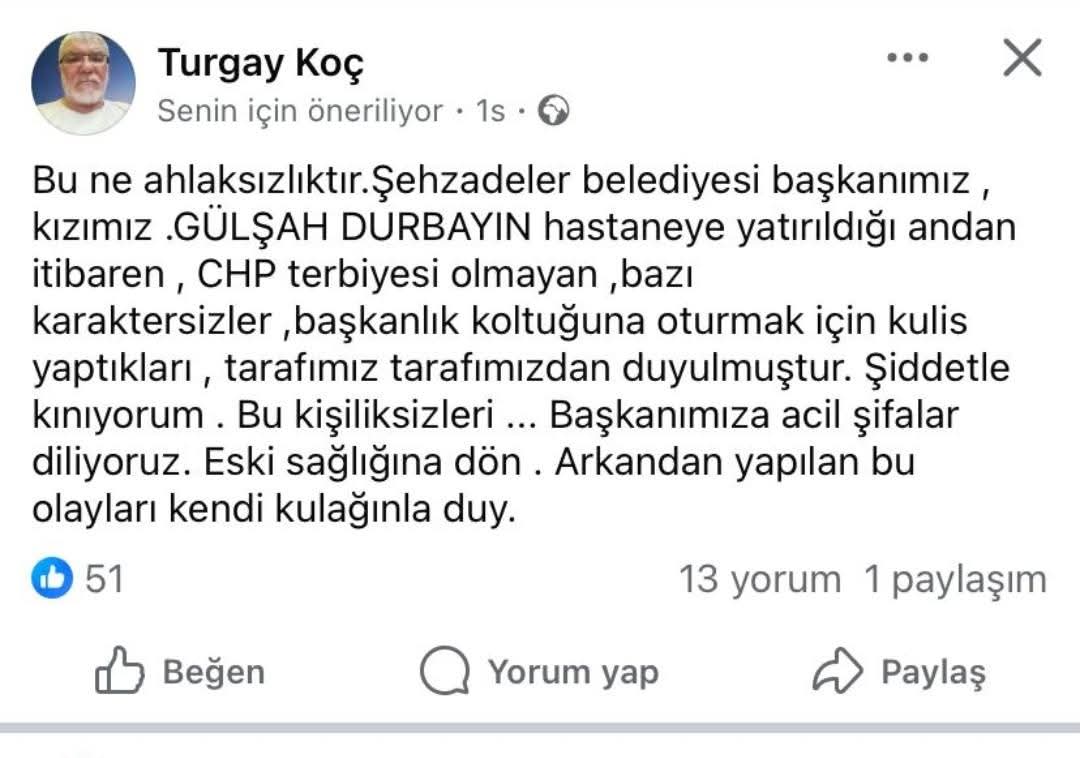Image resolution: width=1080 pixels, height=758 pixels.
Task: Click the thumbs-up Beğen icon
Action: tap(119, 671)
